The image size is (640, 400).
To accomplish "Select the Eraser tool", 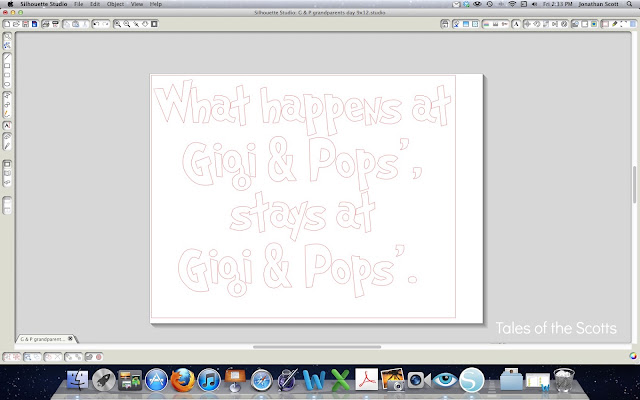I will pos(7,136).
